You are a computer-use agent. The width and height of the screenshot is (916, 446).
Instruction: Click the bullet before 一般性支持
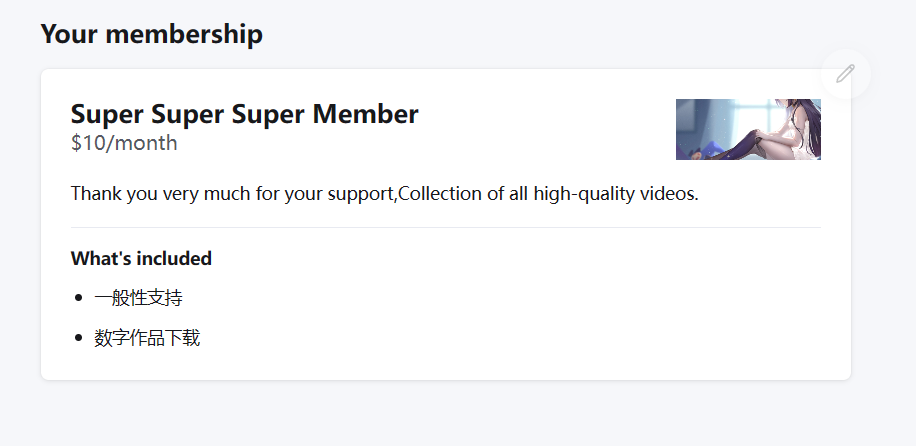(78, 298)
